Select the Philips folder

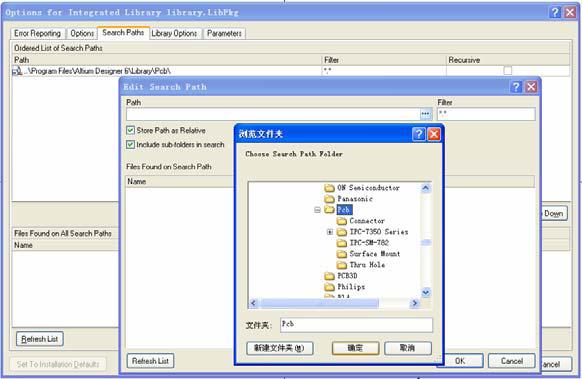[x=344, y=287]
